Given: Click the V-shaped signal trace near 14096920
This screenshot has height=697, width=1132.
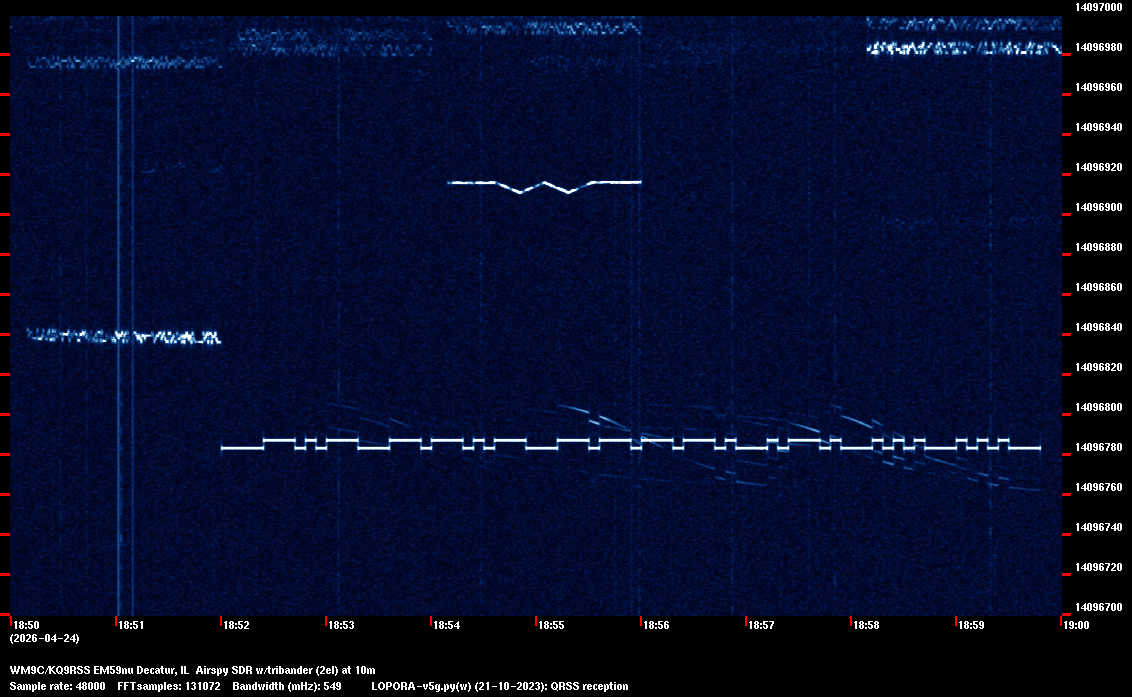Looking at the screenshot, I should [x=544, y=184].
